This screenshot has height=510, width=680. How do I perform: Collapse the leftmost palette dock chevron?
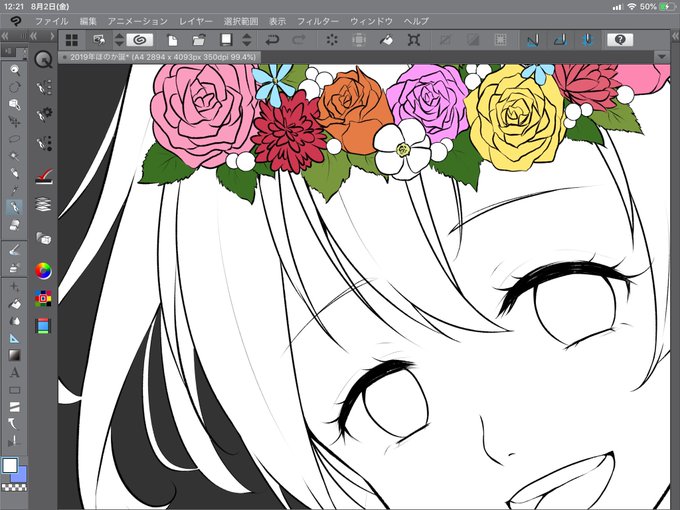click(5, 36)
